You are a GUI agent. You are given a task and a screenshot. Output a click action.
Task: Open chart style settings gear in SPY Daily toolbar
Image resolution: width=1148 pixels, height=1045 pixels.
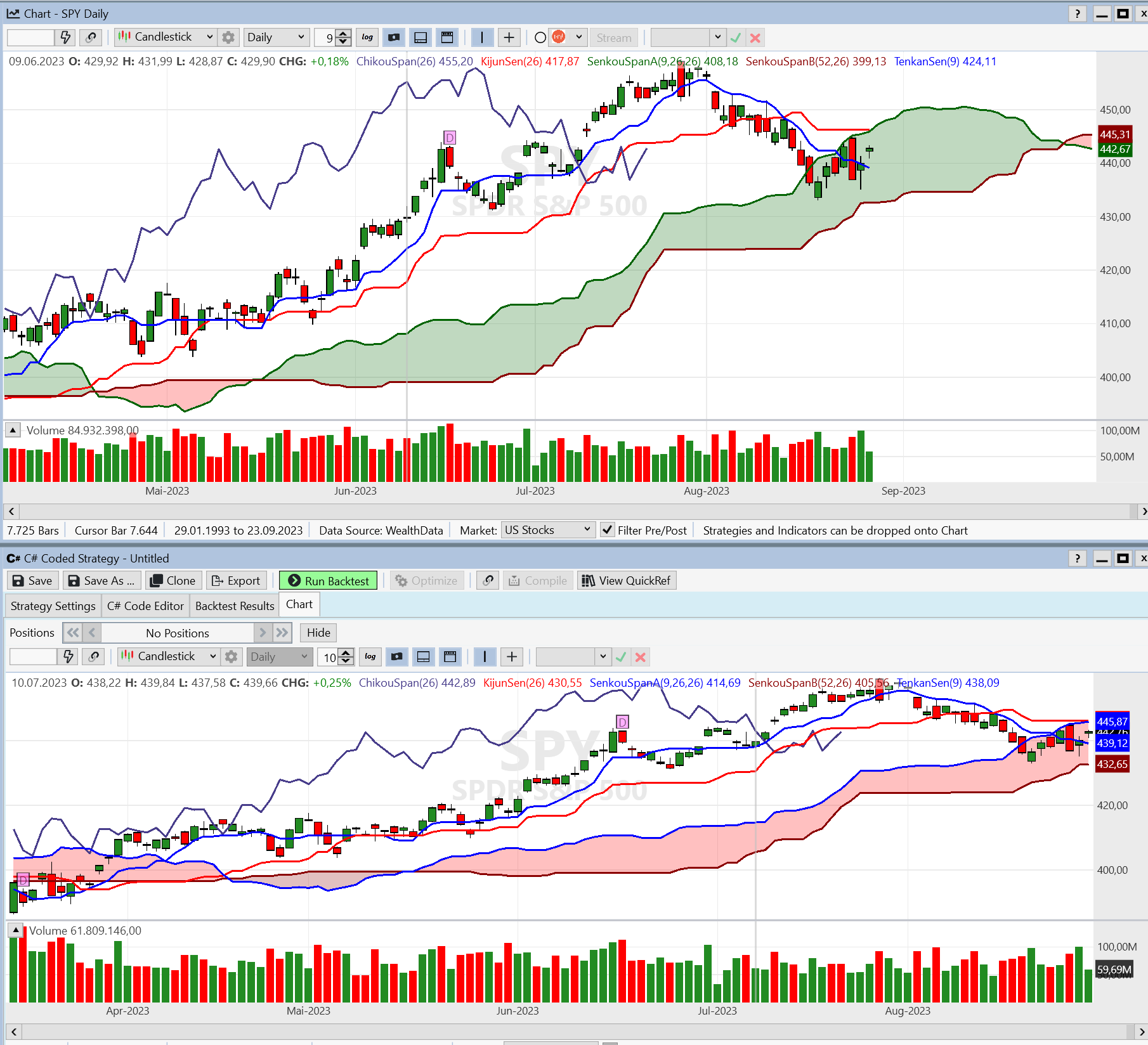(x=228, y=37)
